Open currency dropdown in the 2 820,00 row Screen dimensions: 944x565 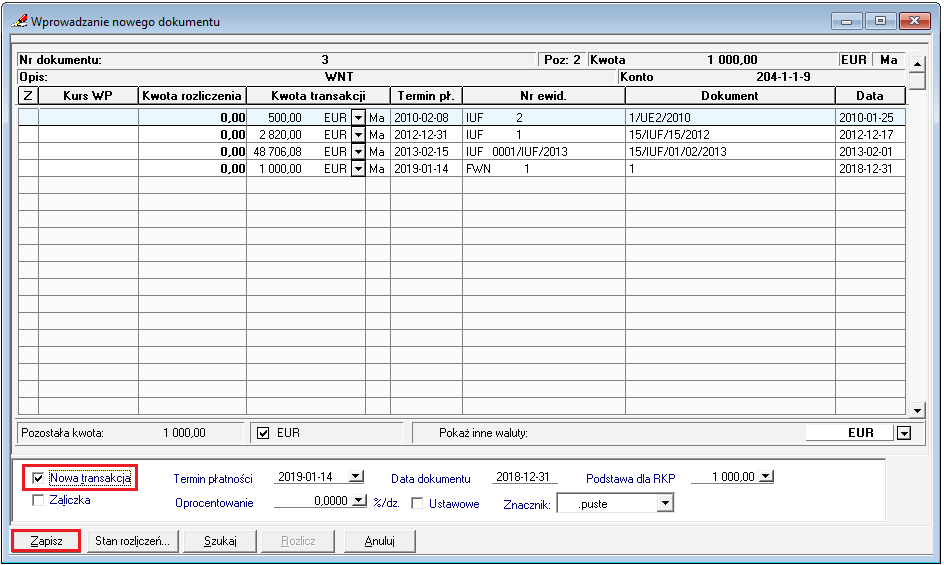pos(358,134)
